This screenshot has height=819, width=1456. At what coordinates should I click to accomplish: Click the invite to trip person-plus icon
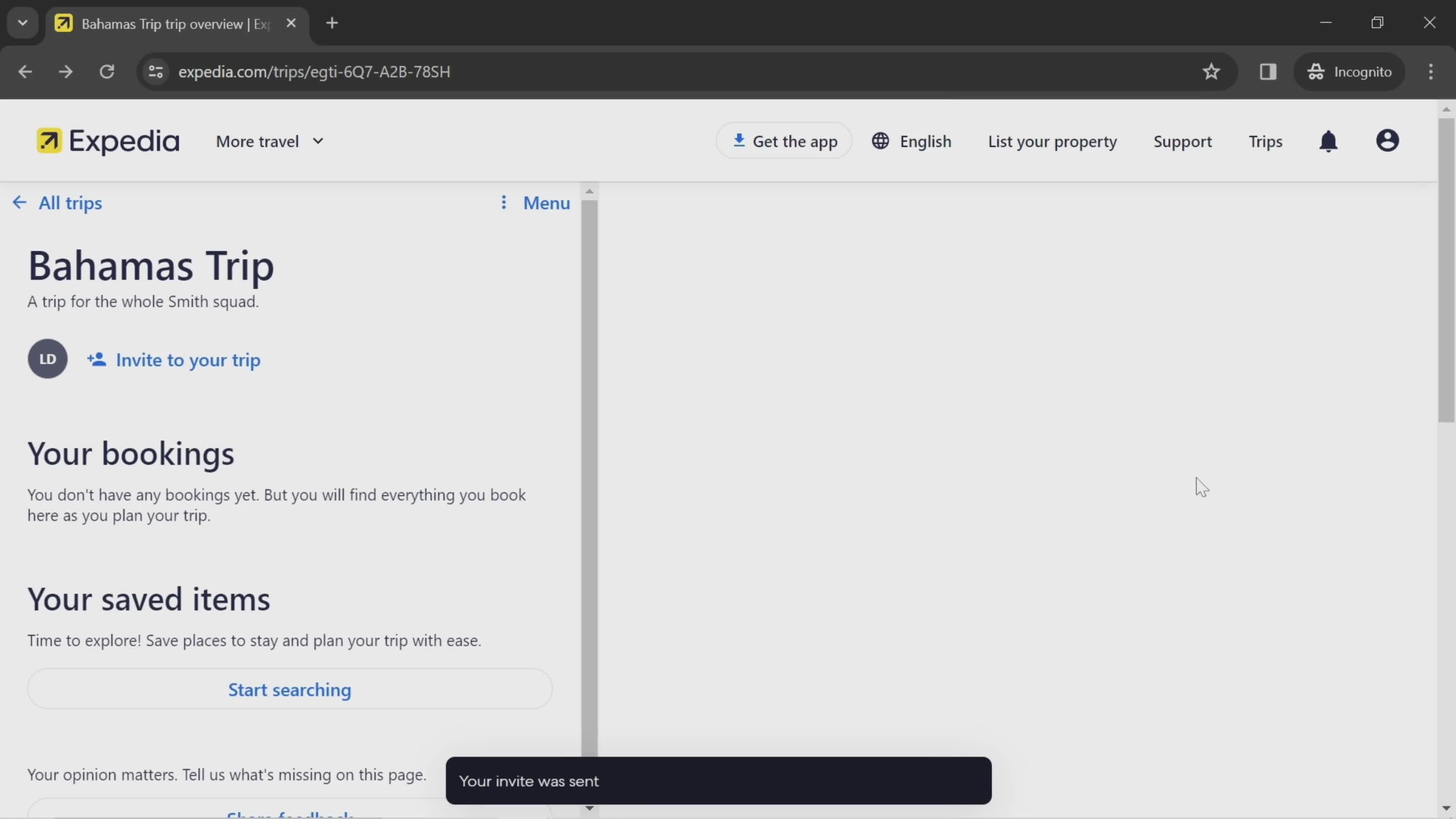coord(97,359)
